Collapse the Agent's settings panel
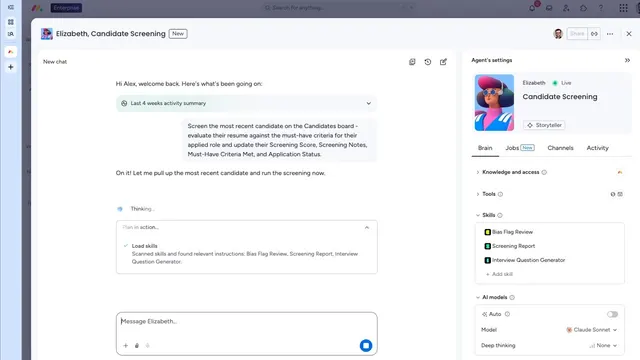Viewport: 640px width, 360px height. (x=627, y=60)
